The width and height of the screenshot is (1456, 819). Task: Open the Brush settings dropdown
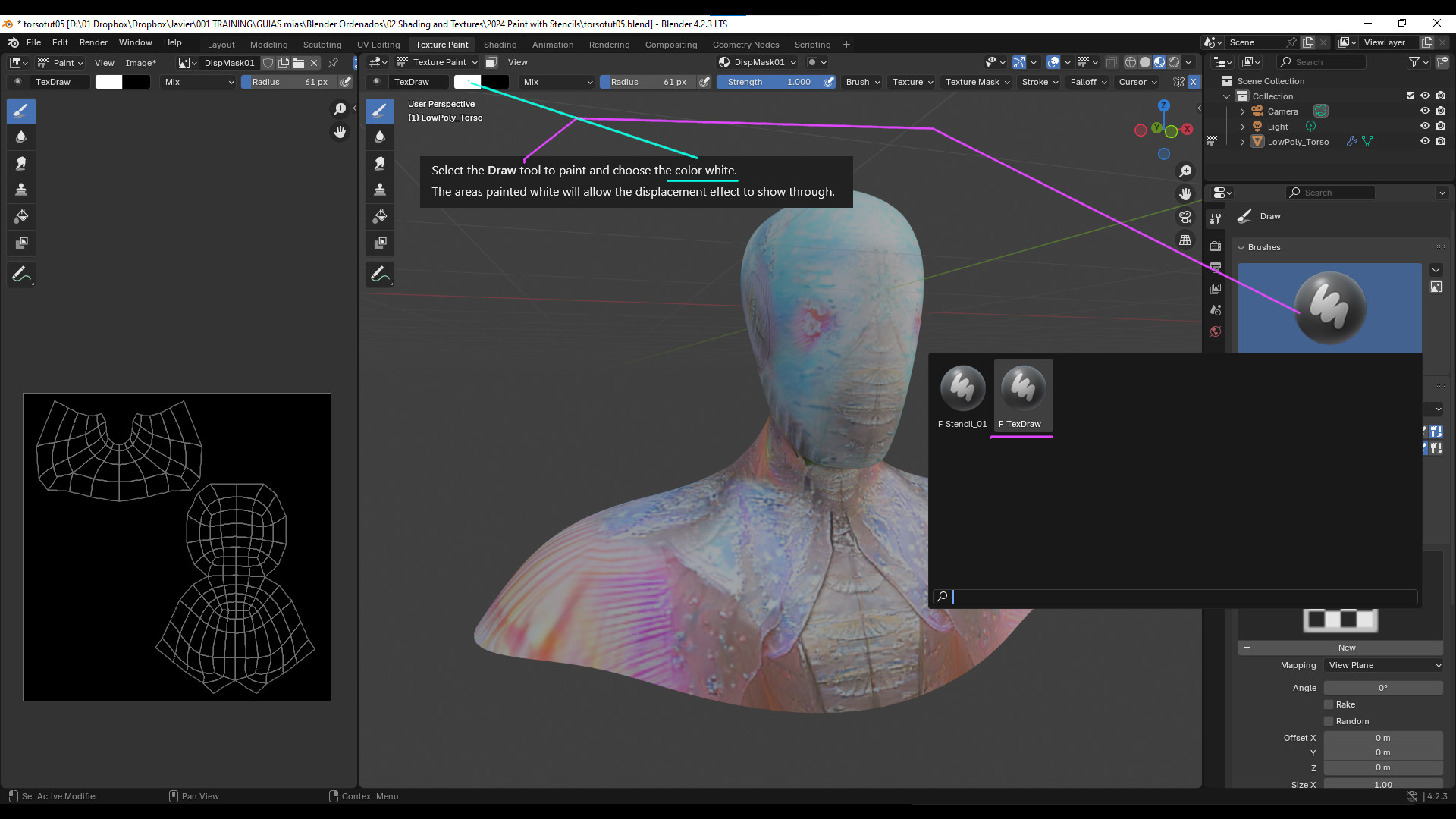click(x=862, y=82)
